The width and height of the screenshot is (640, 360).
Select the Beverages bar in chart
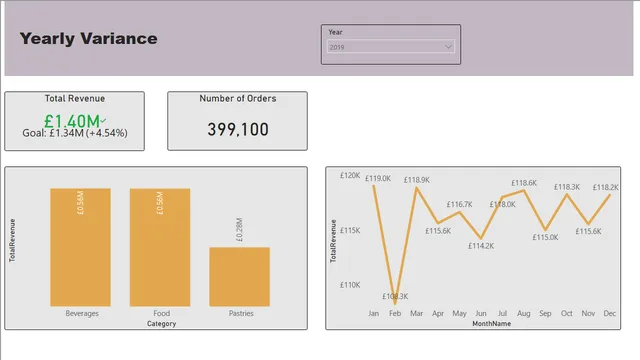pyautogui.click(x=80, y=247)
